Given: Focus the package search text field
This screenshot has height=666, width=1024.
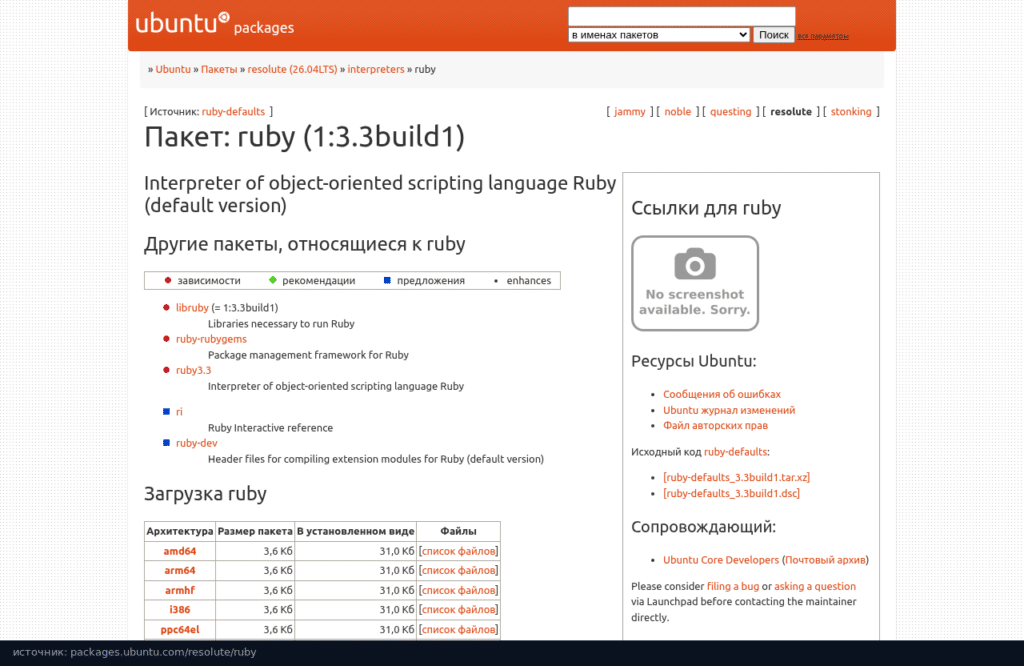Looking at the screenshot, I should coord(682,16).
